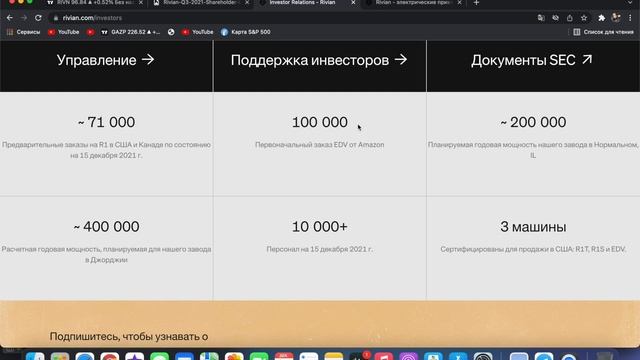The image size is (640, 360).
Task: Click the ~ 200 000 capacity figure
Action: [533, 122]
